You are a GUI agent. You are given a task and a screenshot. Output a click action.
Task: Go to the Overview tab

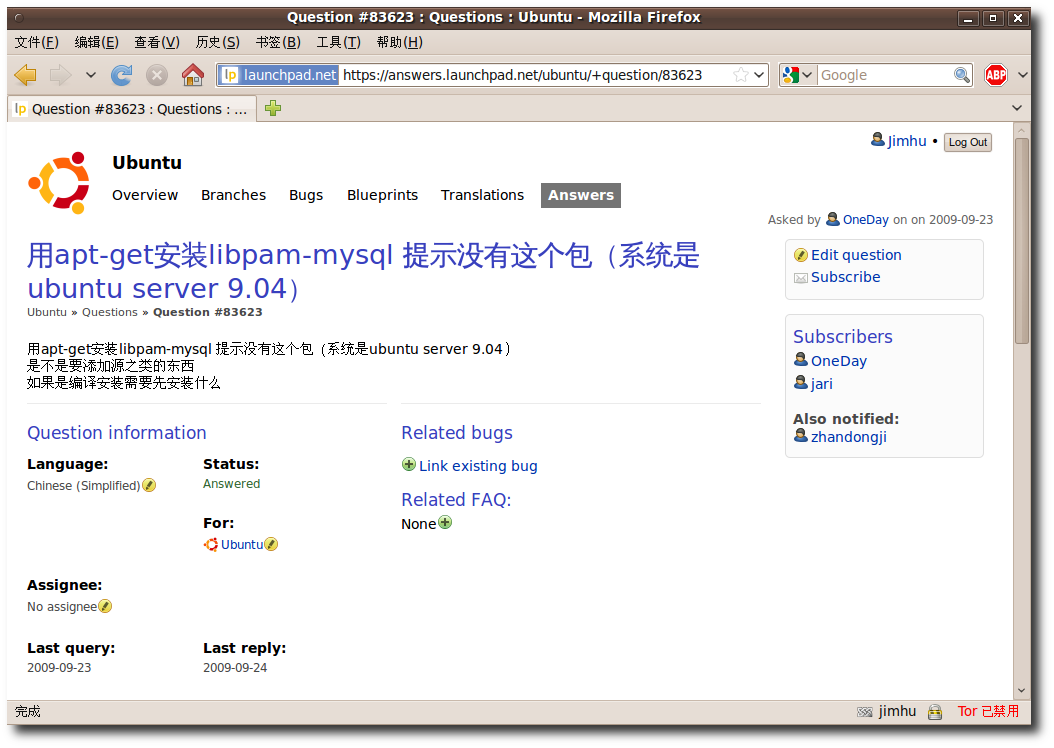tap(145, 195)
